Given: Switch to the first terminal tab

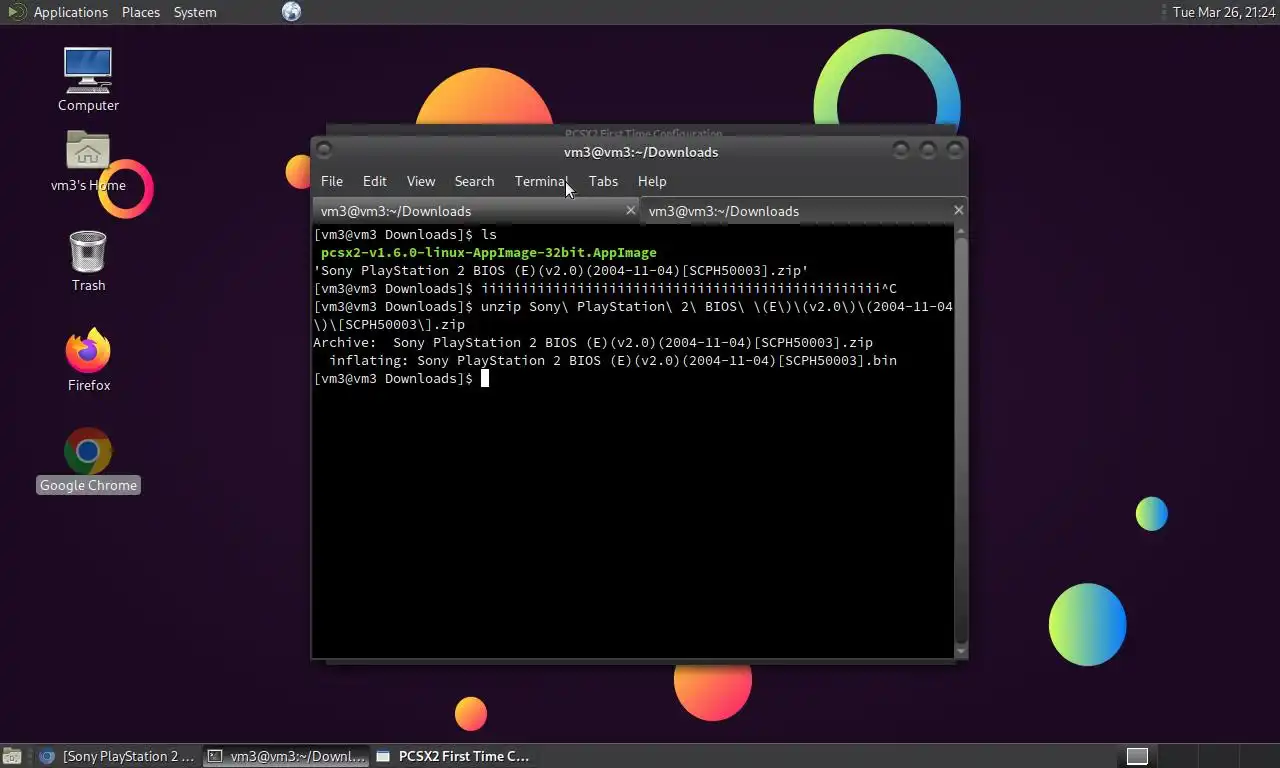Looking at the screenshot, I should (476, 211).
